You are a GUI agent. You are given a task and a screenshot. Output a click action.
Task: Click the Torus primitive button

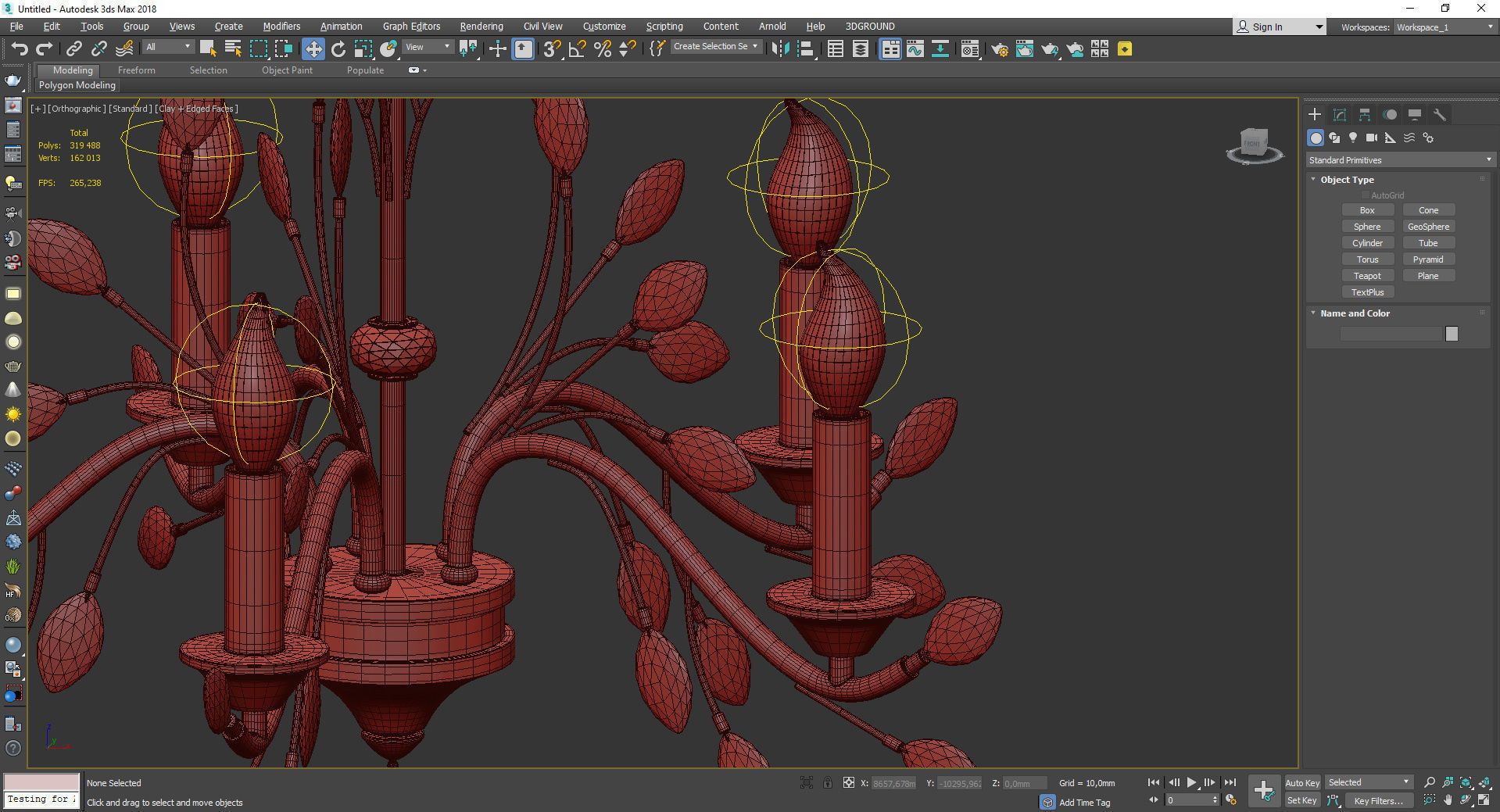point(1367,259)
